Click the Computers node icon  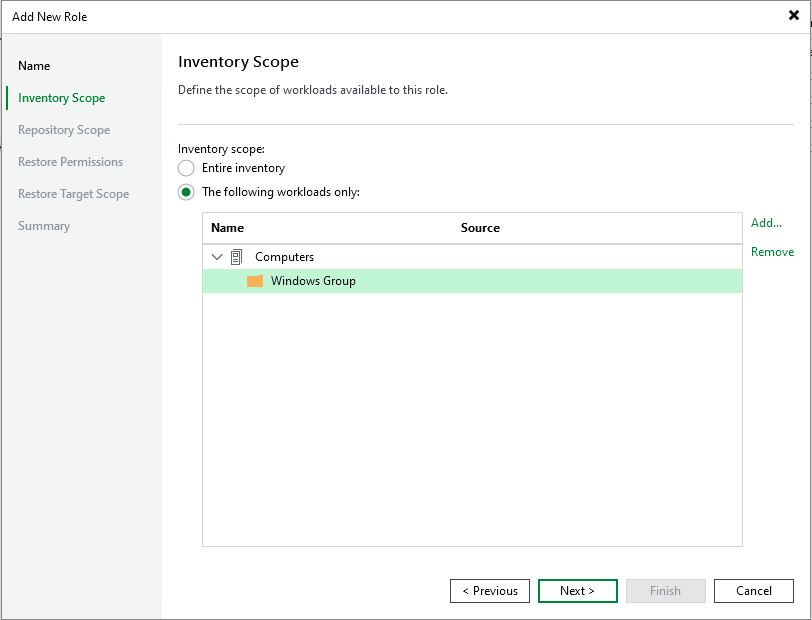coord(237,257)
